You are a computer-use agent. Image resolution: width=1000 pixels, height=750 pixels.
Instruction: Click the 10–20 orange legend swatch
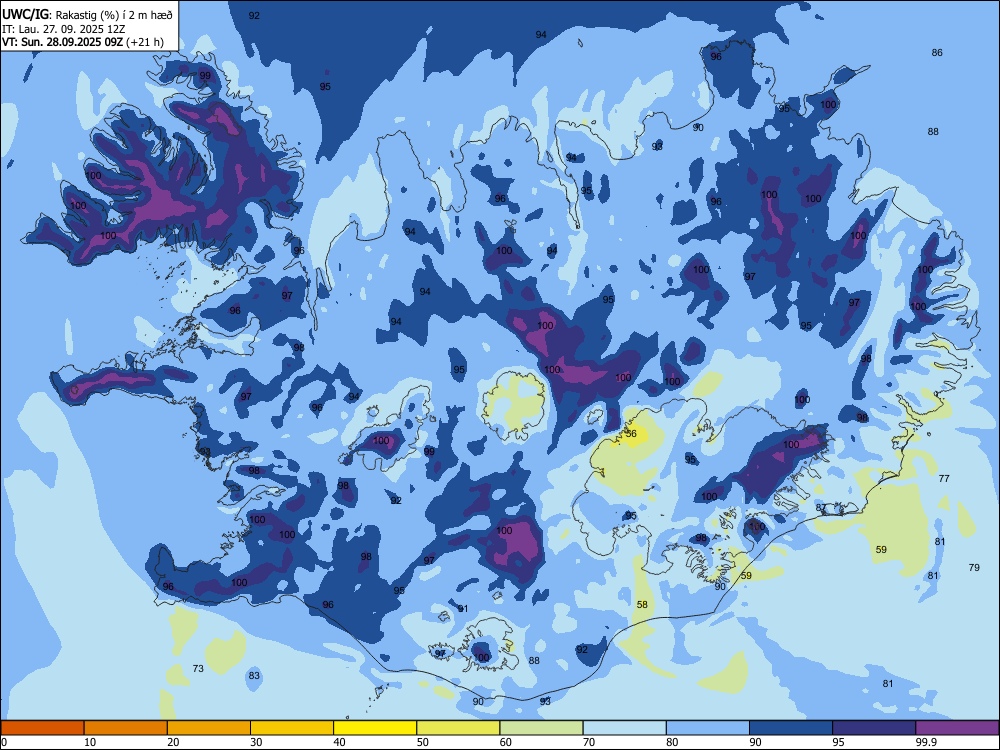pos(126,728)
